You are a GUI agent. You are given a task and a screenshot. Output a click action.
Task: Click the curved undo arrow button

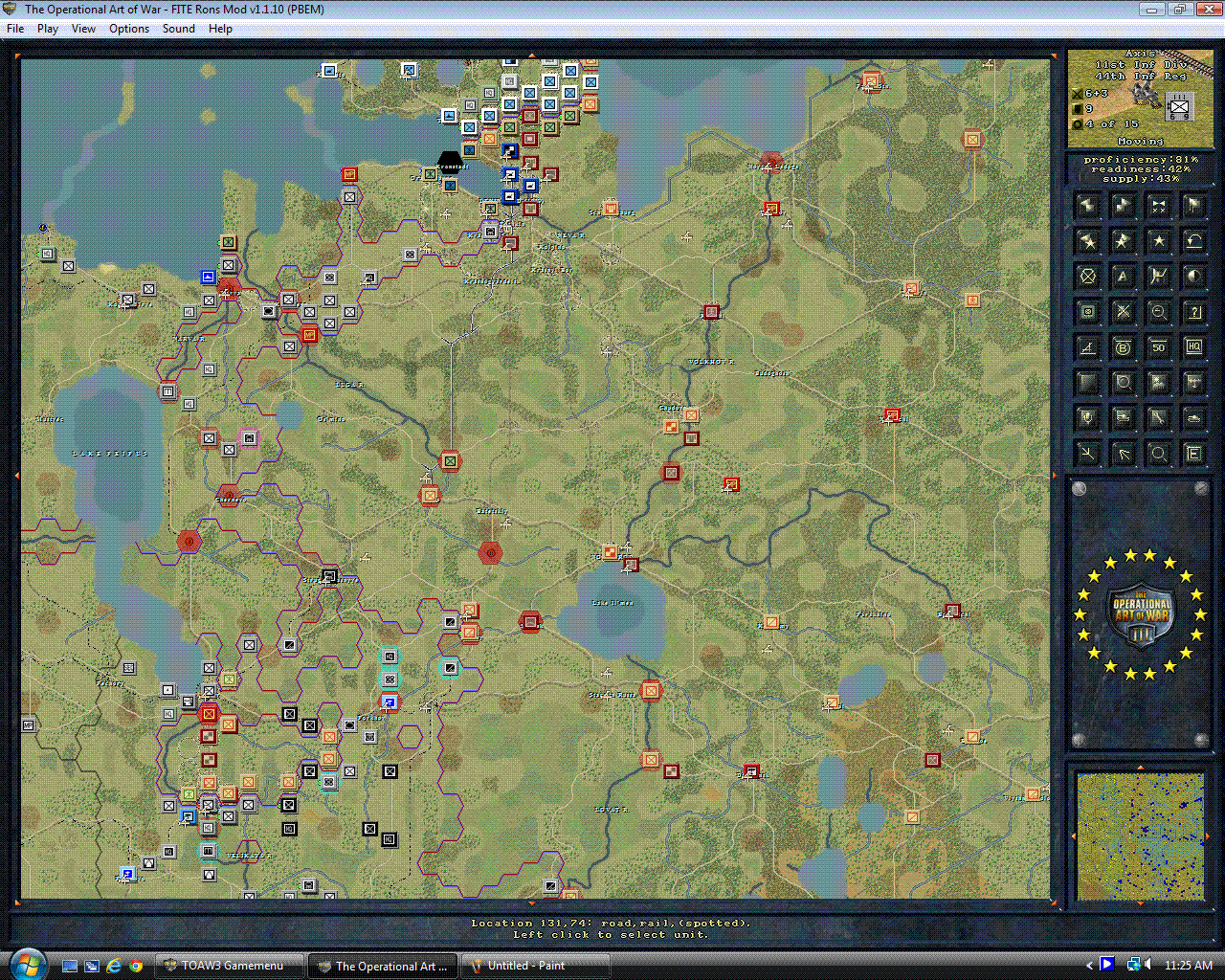1193,241
